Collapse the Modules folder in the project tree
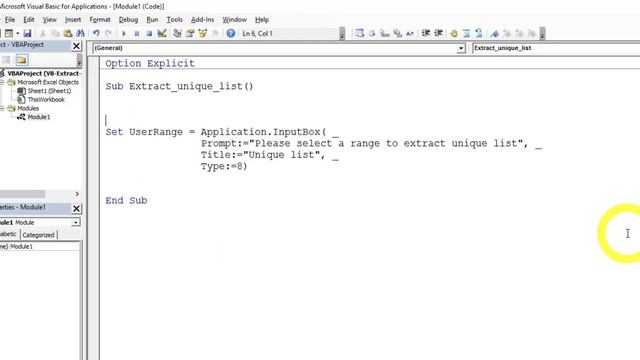The height and width of the screenshot is (360, 640). tap(2, 109)
